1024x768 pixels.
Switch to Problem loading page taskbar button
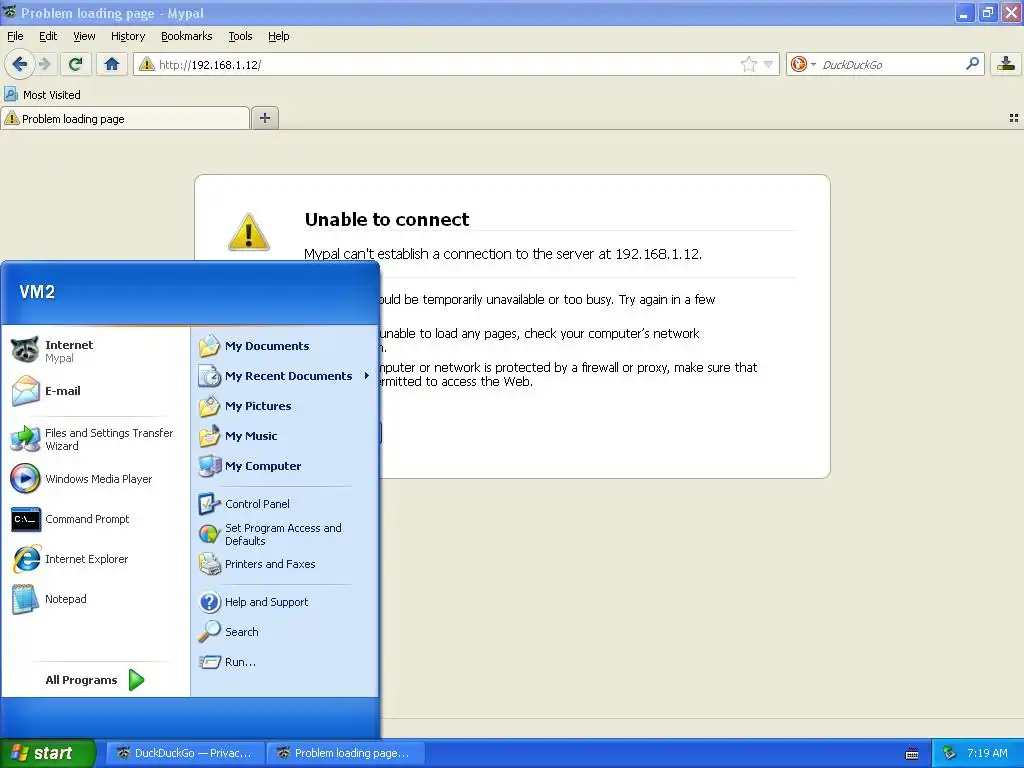click(345, 753)
